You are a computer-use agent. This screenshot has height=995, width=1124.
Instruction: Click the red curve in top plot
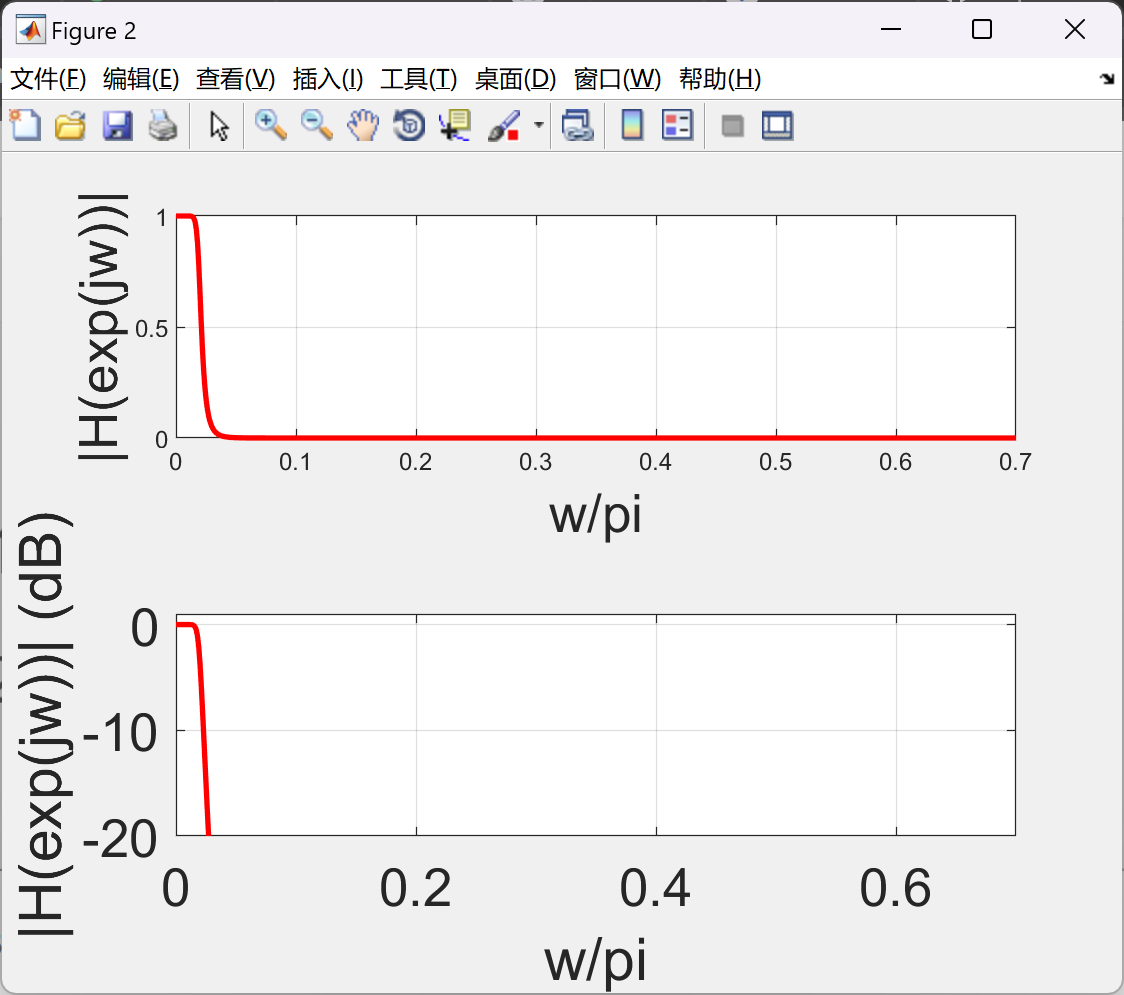(x=201, y=328)
